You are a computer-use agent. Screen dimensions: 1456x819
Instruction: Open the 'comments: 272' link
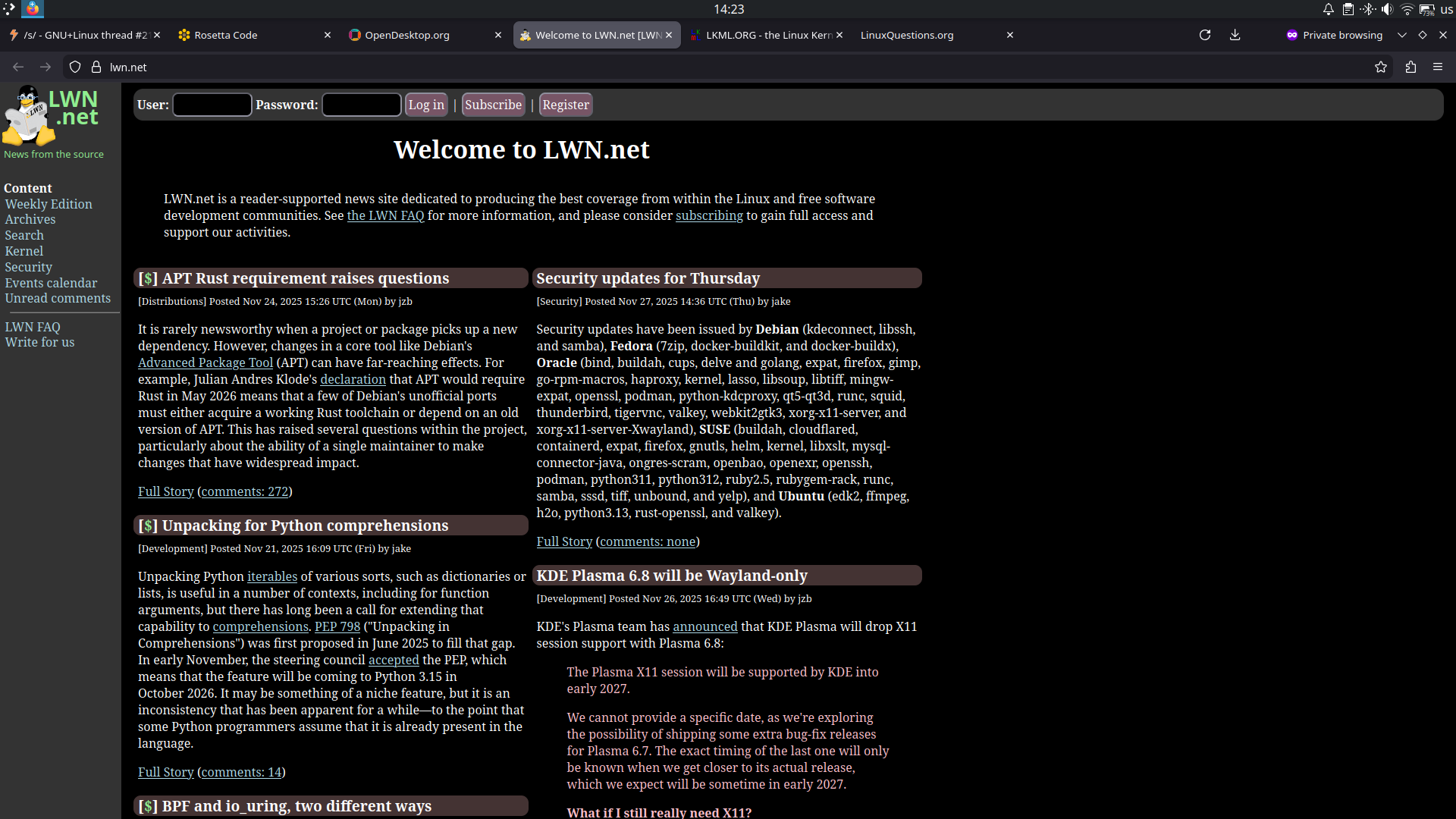coord(244,491)
